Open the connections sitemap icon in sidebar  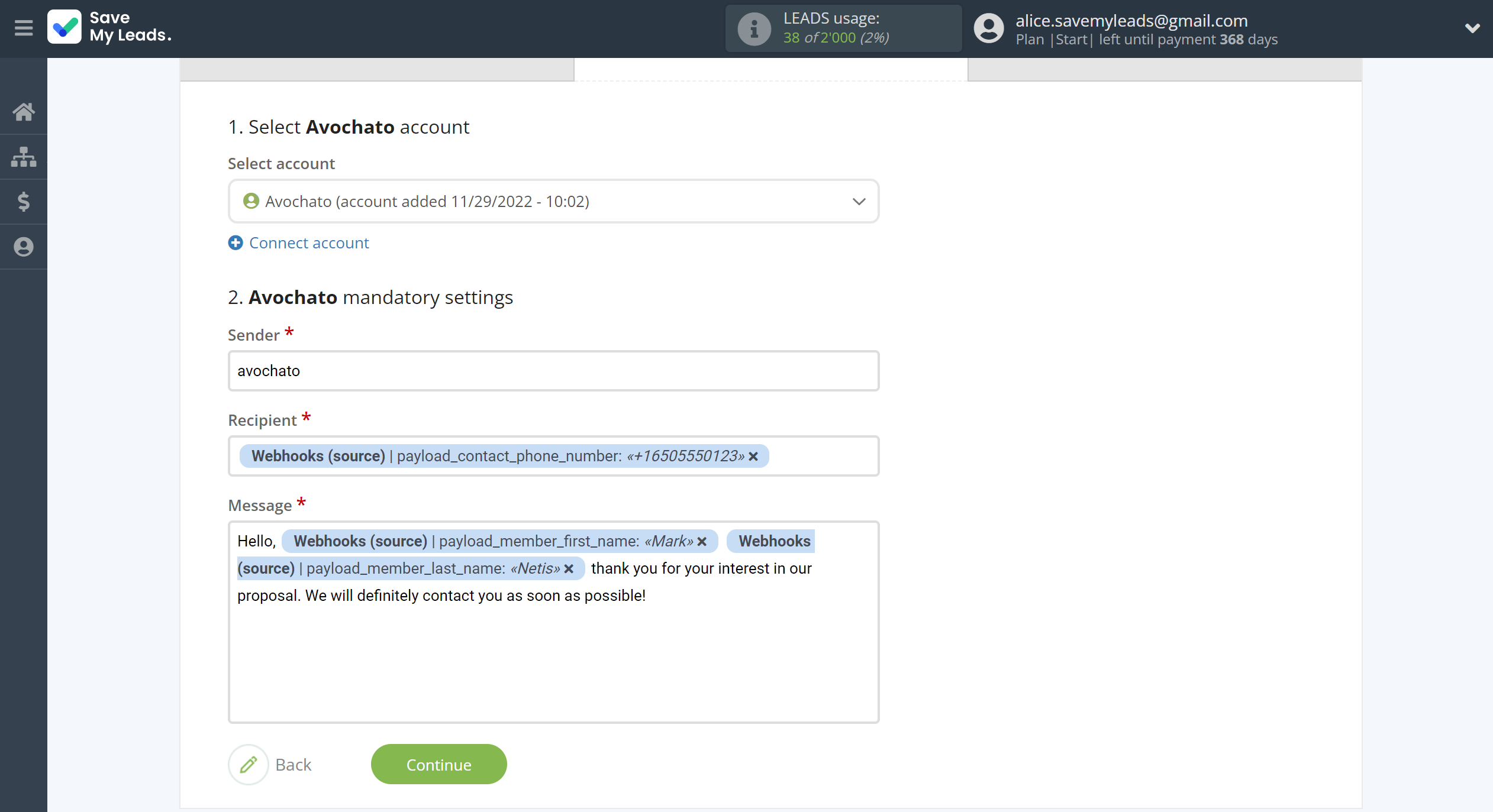tap(24, 157)
